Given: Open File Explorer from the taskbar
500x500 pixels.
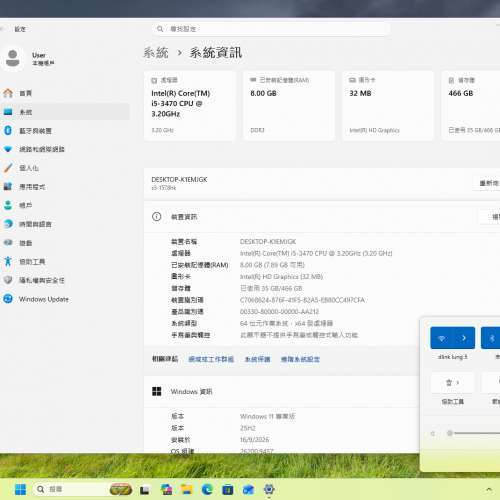Looking at the screenshot, I should pyautogui.click(x=187, y=489).
